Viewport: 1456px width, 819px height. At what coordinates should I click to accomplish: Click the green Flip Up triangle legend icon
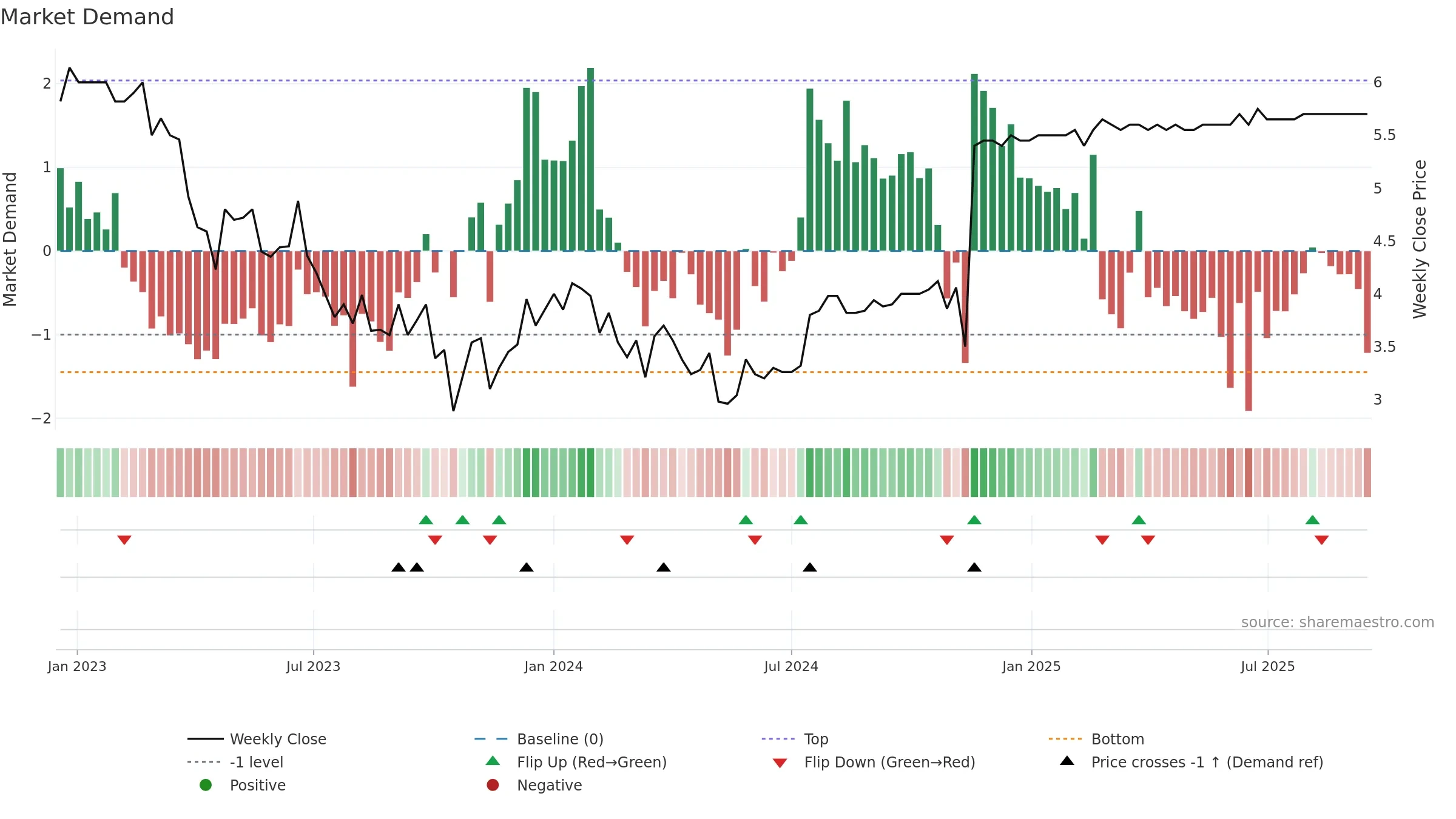pyautogui.click(x=493, y=761)
